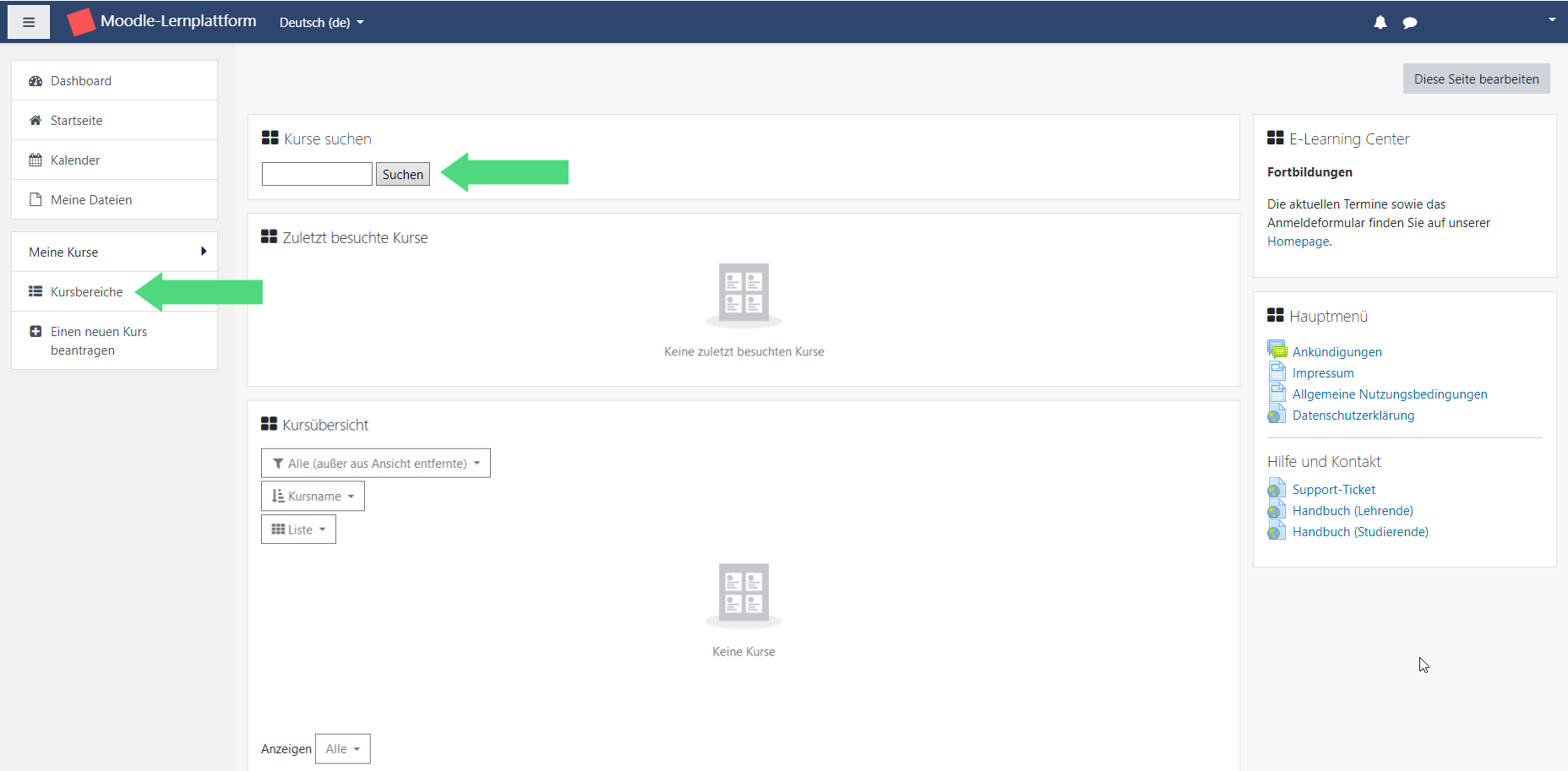Open Impressum link
The height and width of the screenshot is (771, 1568).
point(1323,373)
